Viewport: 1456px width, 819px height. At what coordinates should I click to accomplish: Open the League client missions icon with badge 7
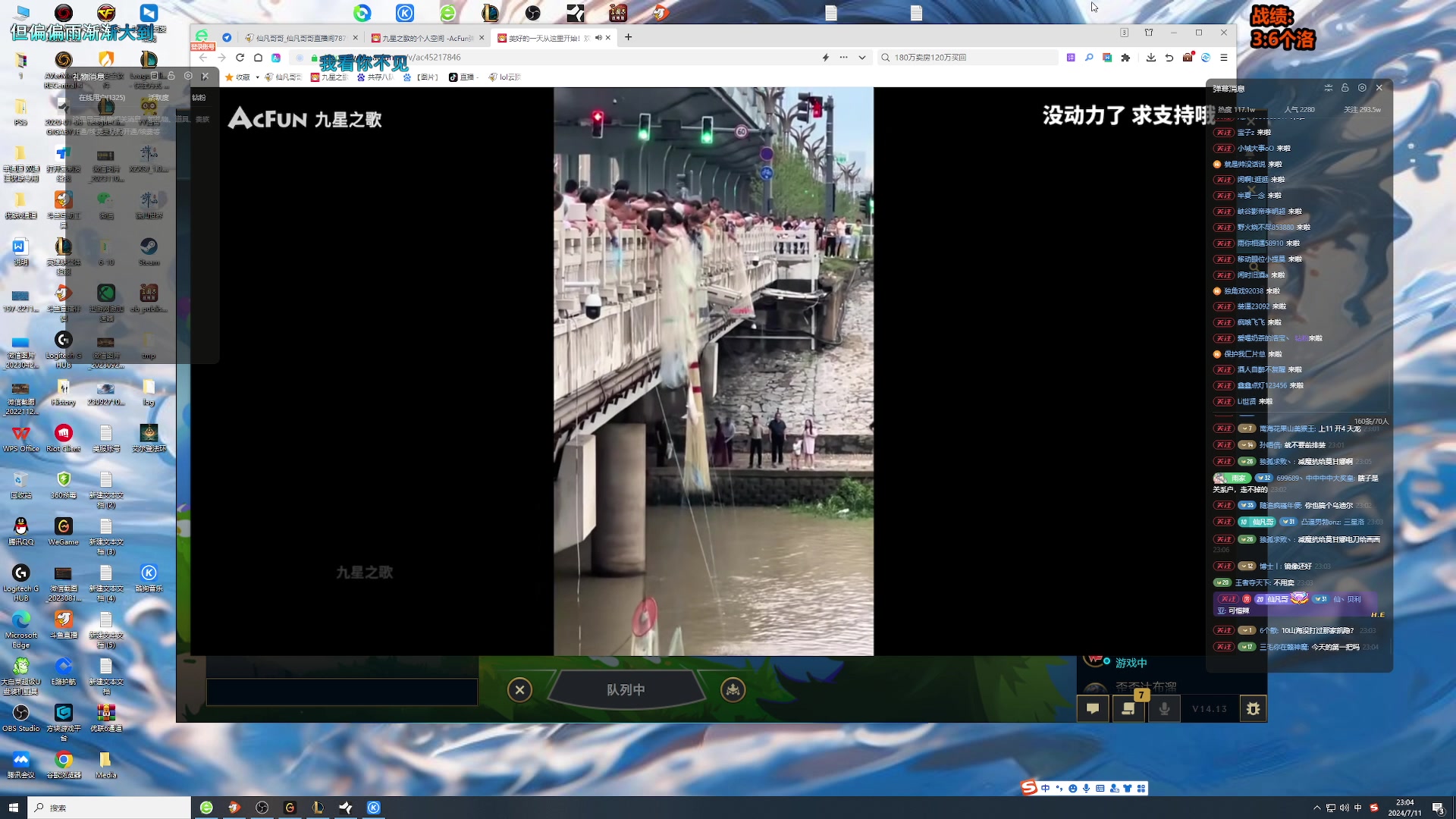1129,708
